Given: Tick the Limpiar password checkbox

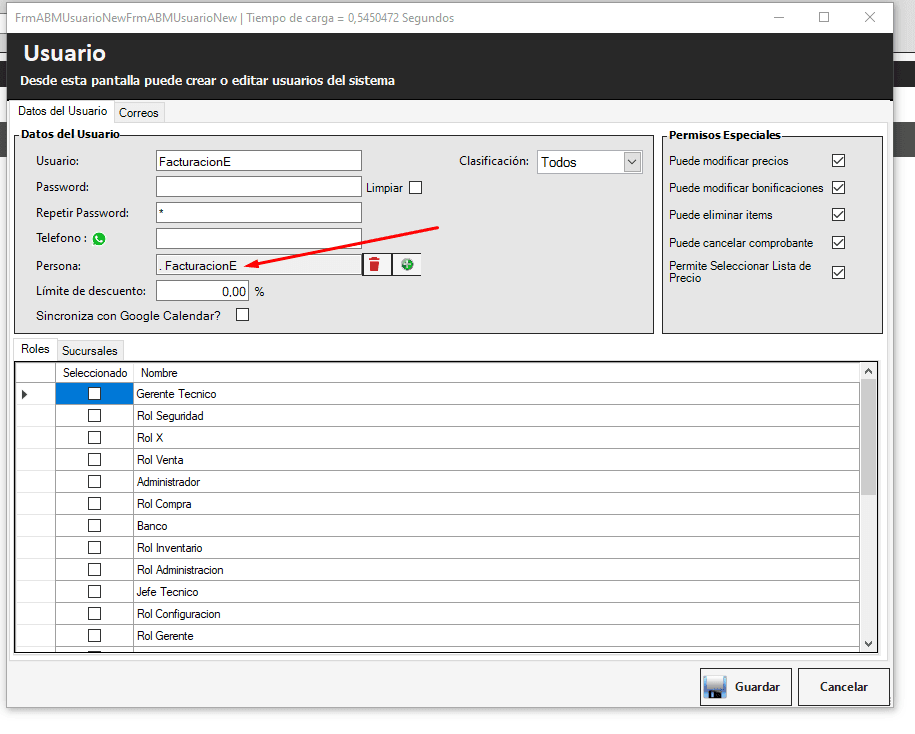Looking at the screenshot, I should tap(416, 187).
